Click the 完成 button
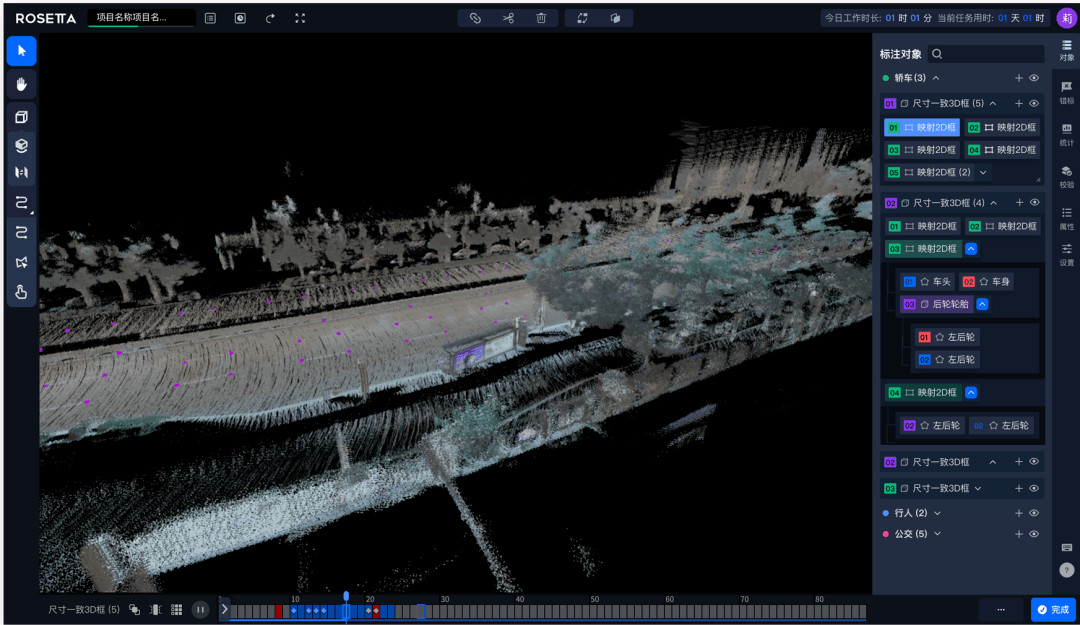1080x625 pixels. pyautogui.click(x=1053, y=610)
